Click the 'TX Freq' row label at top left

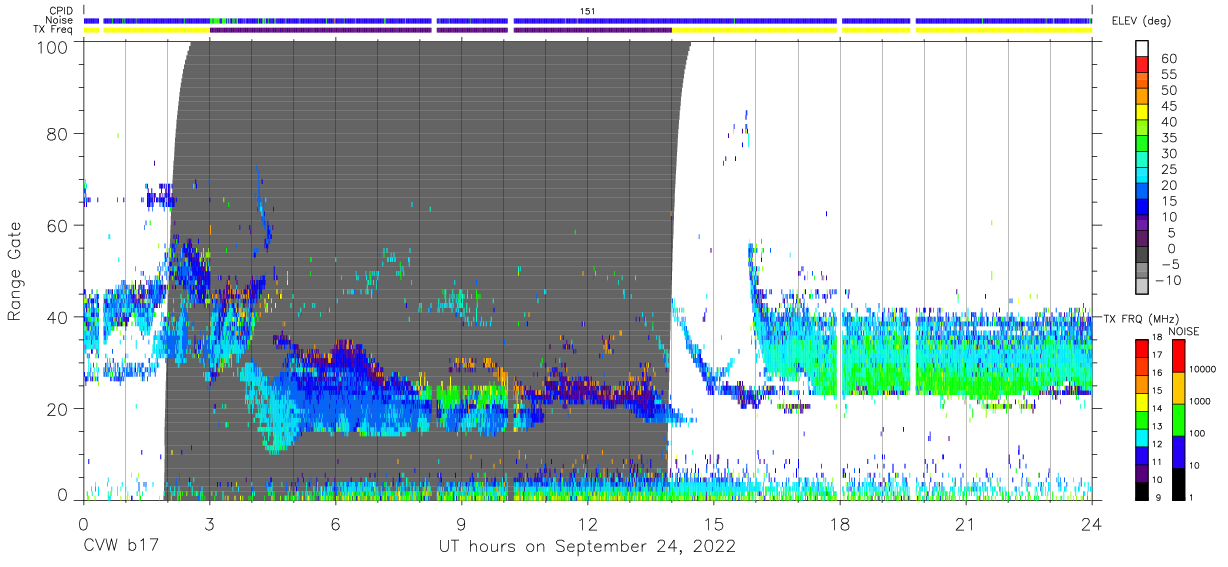tap(55, 29)
